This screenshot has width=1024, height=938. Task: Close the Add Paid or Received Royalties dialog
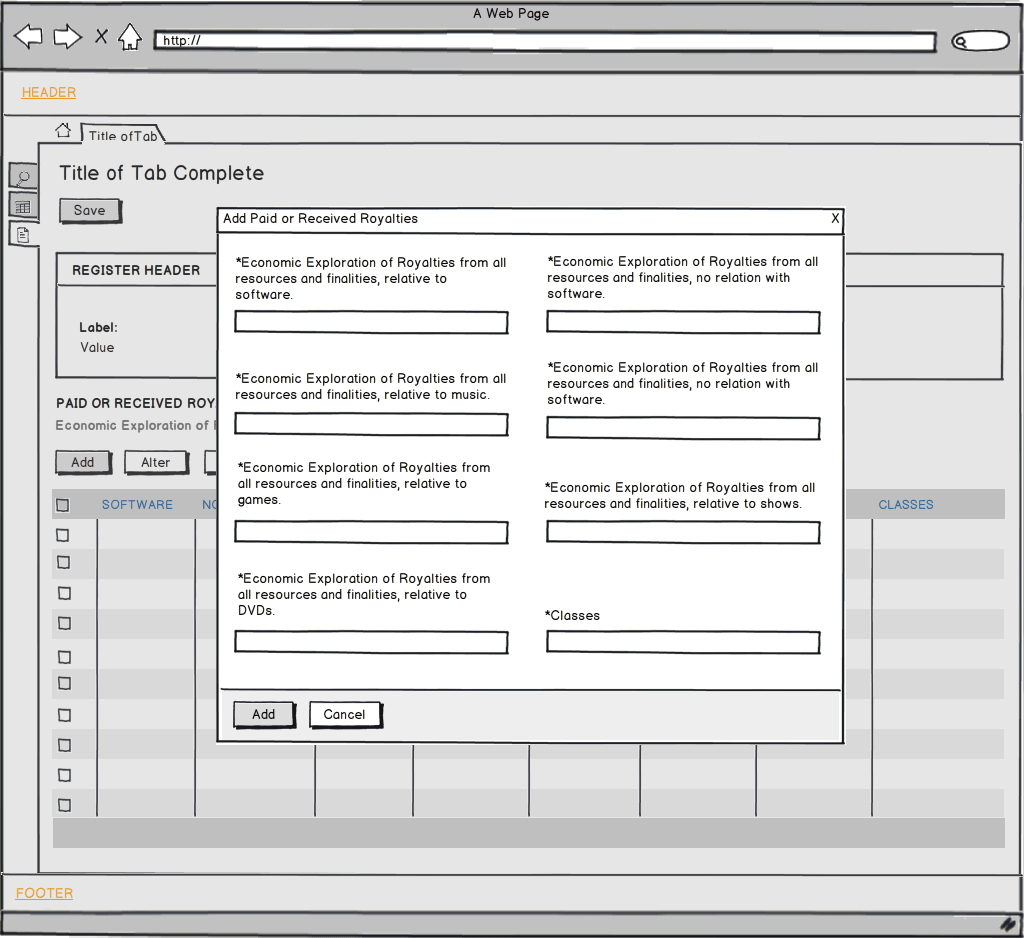click(835, 218)
